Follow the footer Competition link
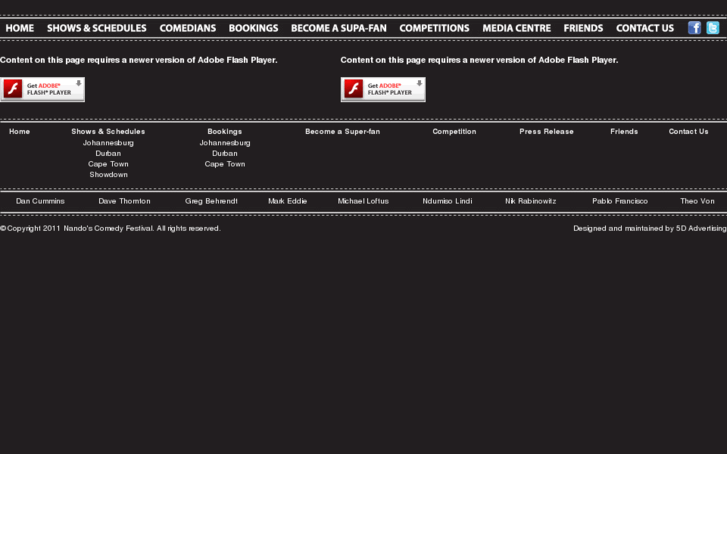The width and height of the screenshot is (727, 545). pyautogui.click(x=454, y=132)
